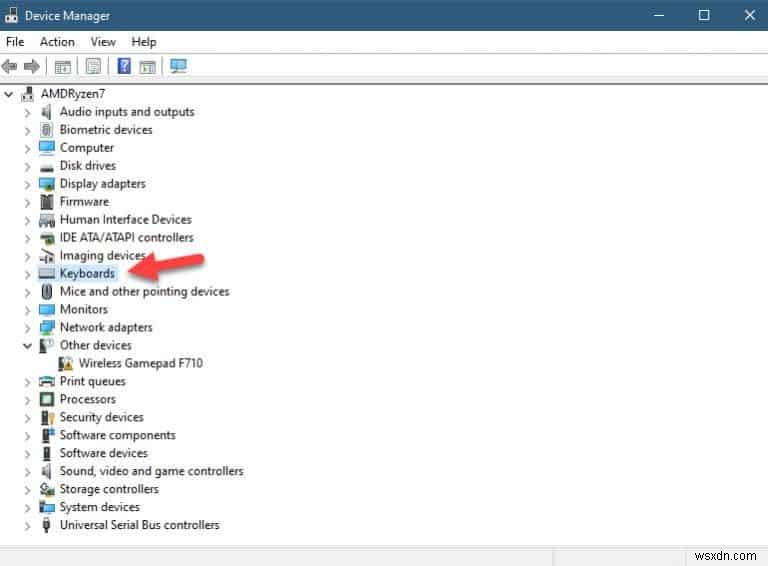Image resolution: width=768 pixels, height=566 pixels.
Task: Select the Print queues label
Action: 93,381
